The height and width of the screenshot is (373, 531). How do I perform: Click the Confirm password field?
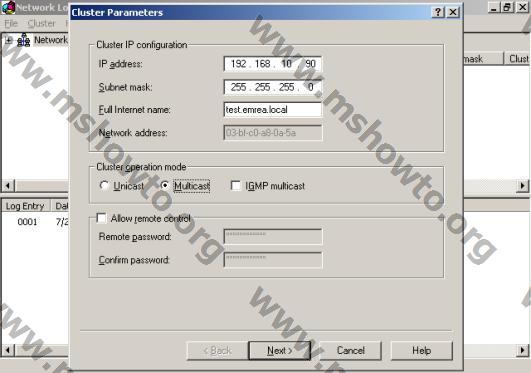[273, 260]
